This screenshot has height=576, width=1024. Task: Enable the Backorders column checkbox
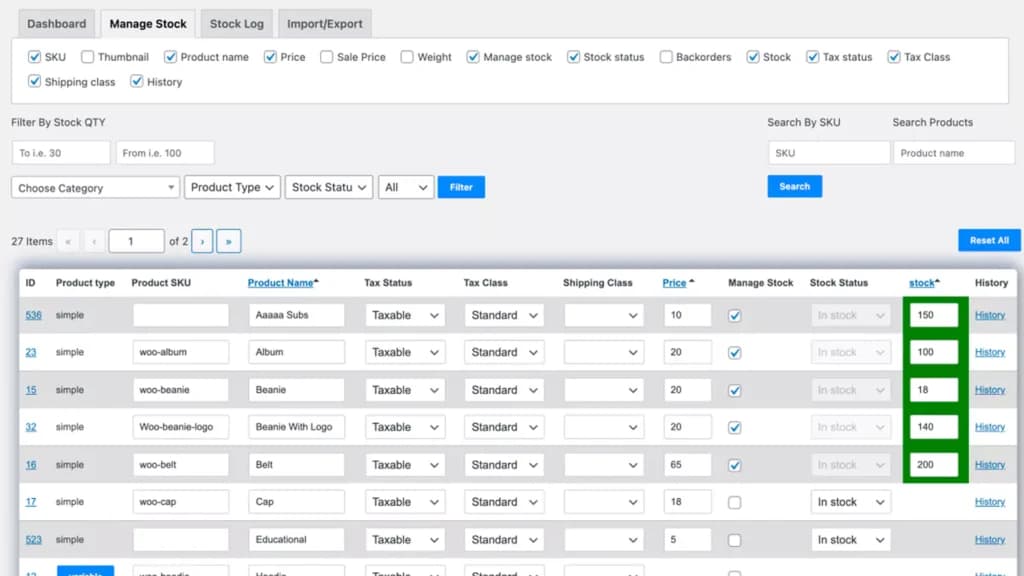(x=665, y=57)
